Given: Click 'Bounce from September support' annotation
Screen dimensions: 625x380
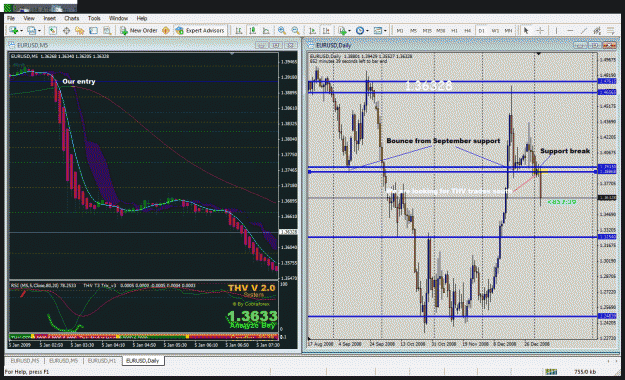Looking at the screenshot, I should pyautogui.click(x=443, y=141).
